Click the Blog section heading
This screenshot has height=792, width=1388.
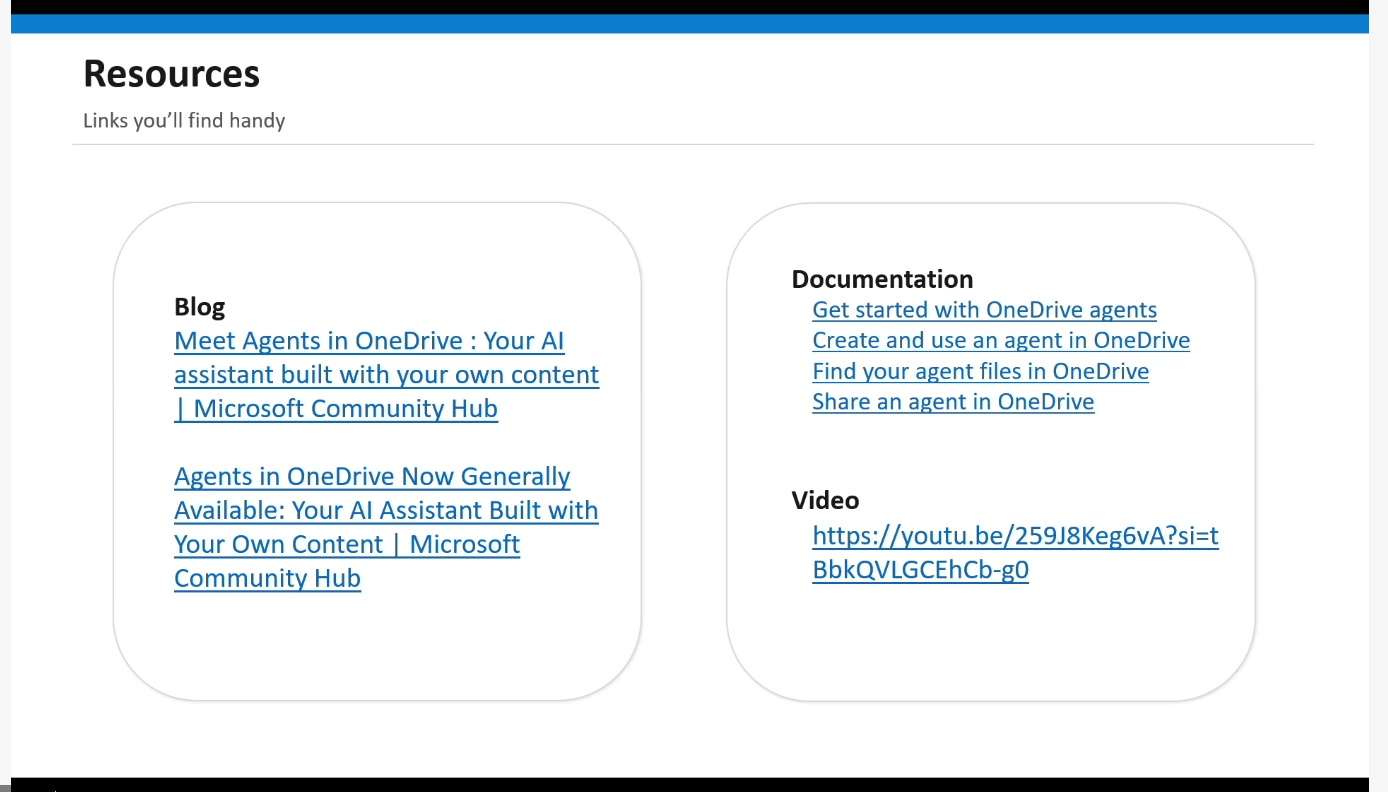point(200,307)
